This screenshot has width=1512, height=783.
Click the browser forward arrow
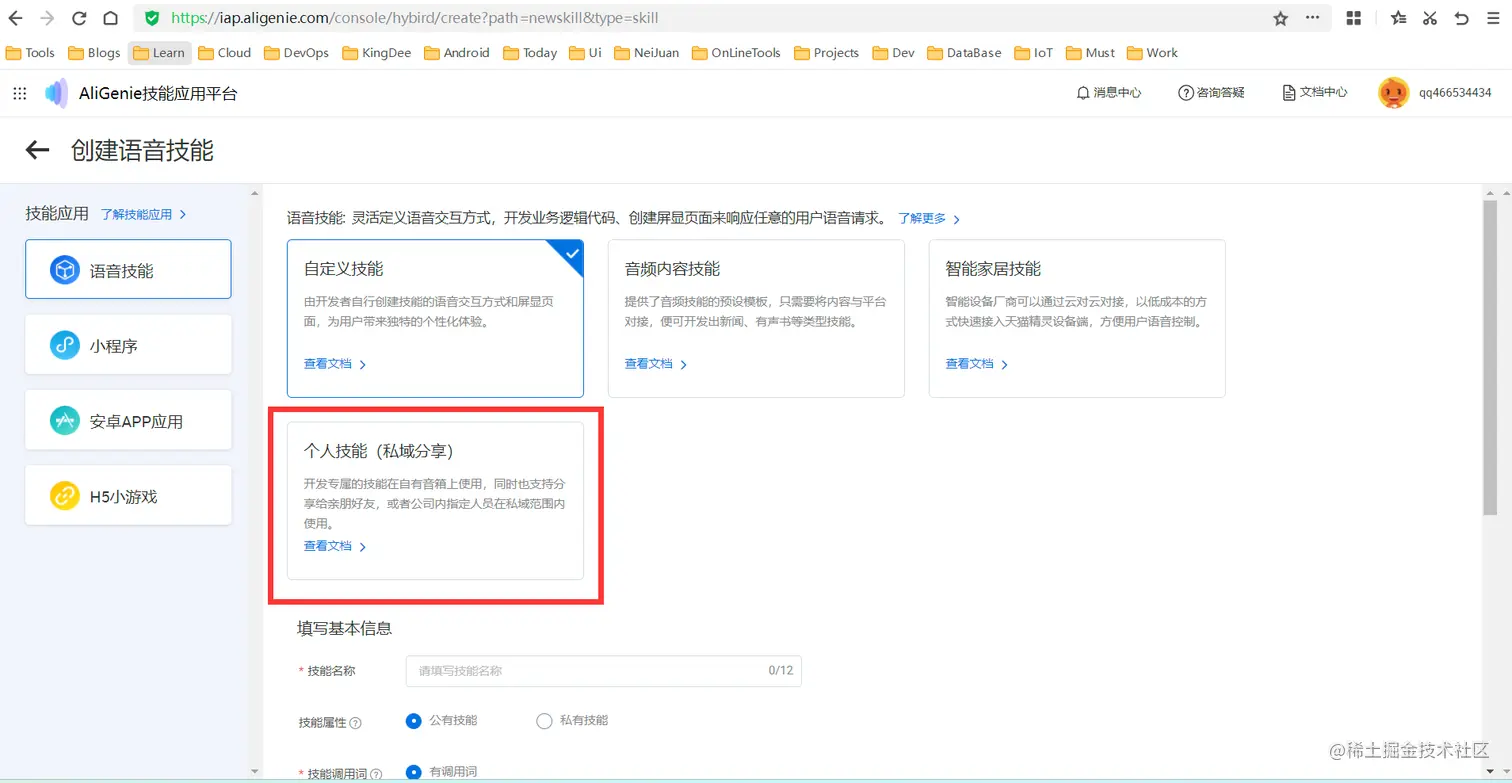point(47,18)
